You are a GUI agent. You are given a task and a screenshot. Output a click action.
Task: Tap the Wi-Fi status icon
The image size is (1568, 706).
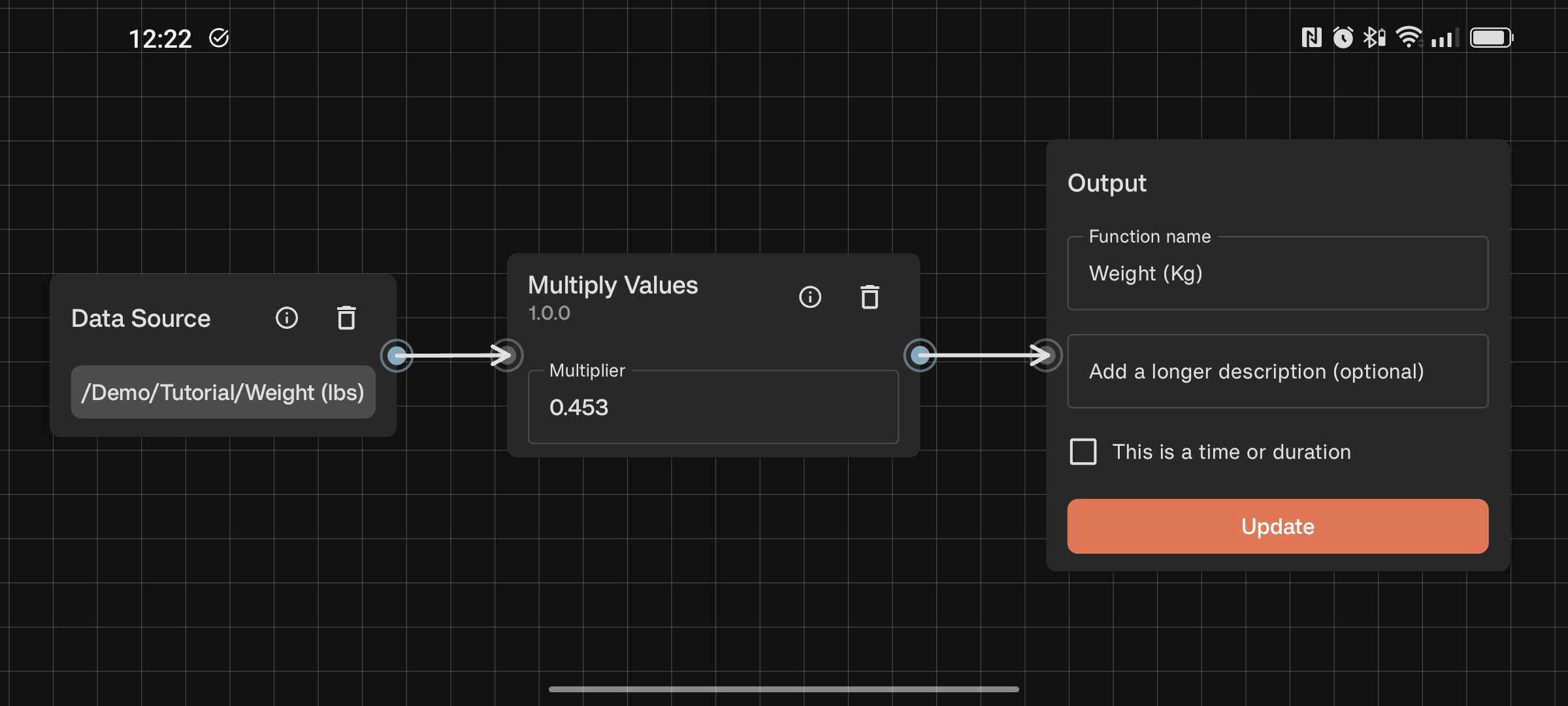(1409, 37)
